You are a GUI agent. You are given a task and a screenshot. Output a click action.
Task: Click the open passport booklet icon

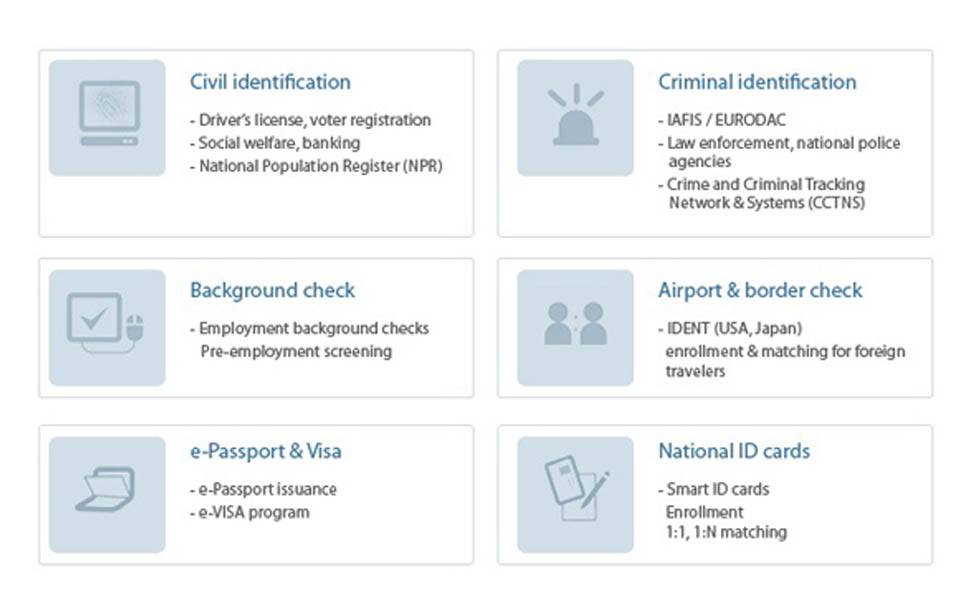(x=107, y=495)
